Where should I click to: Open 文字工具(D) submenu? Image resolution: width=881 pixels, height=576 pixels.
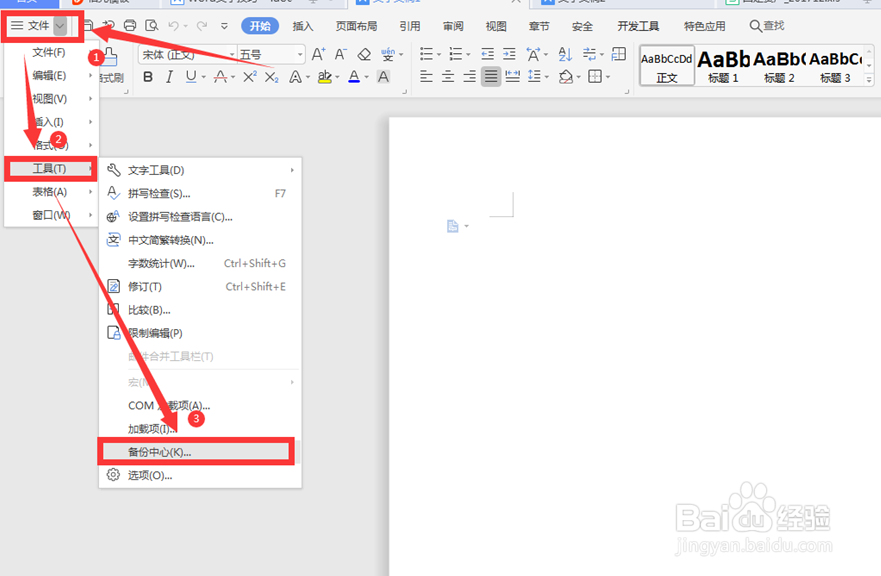point(200,170)
